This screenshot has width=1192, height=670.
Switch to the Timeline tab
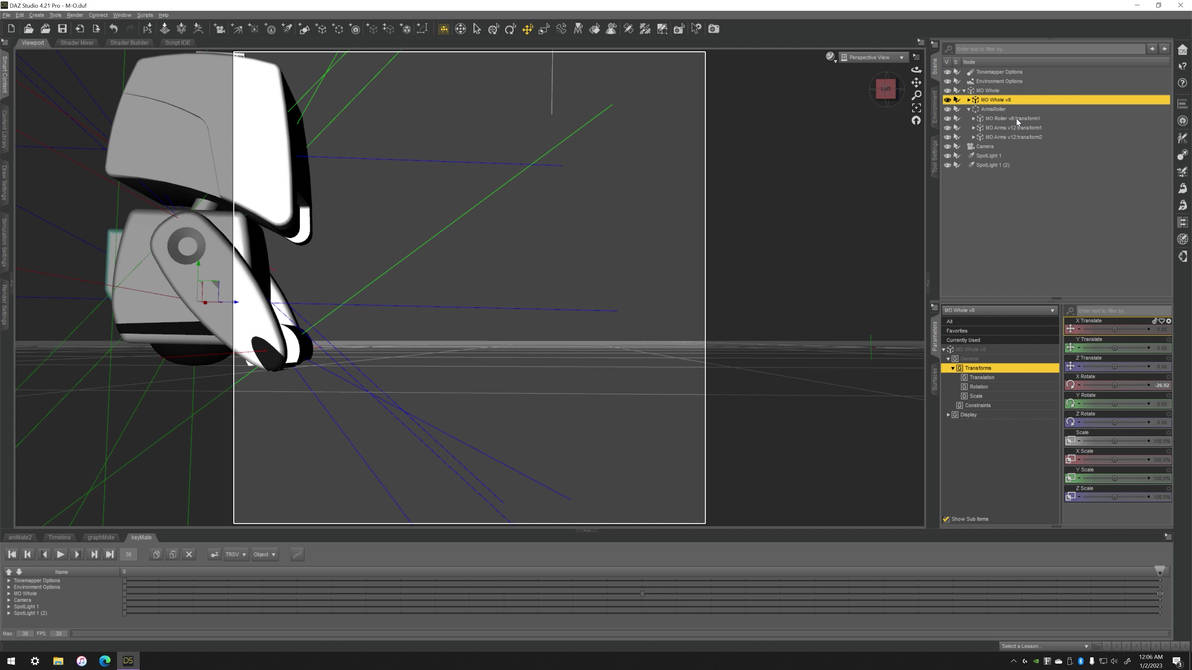(59, 538)
